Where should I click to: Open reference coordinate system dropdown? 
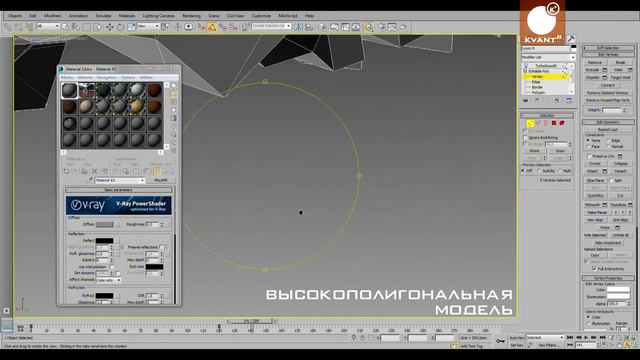(x=148, y=26)
